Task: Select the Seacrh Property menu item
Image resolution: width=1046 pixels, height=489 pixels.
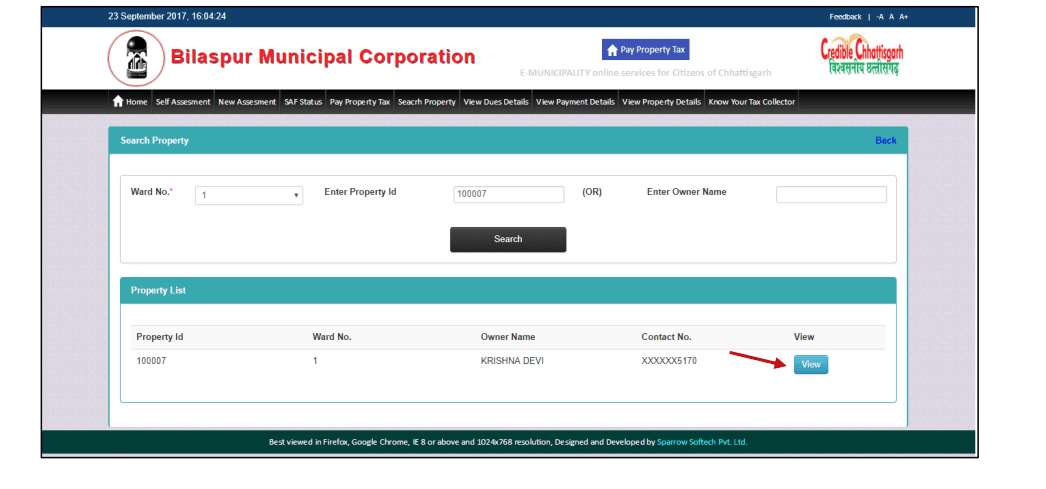Action: [x=426, y=102]
